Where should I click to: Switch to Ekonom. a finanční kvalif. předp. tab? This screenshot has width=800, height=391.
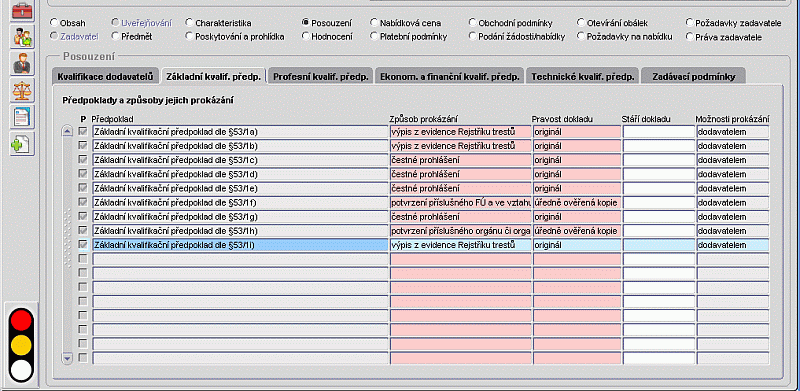(449, 77)
